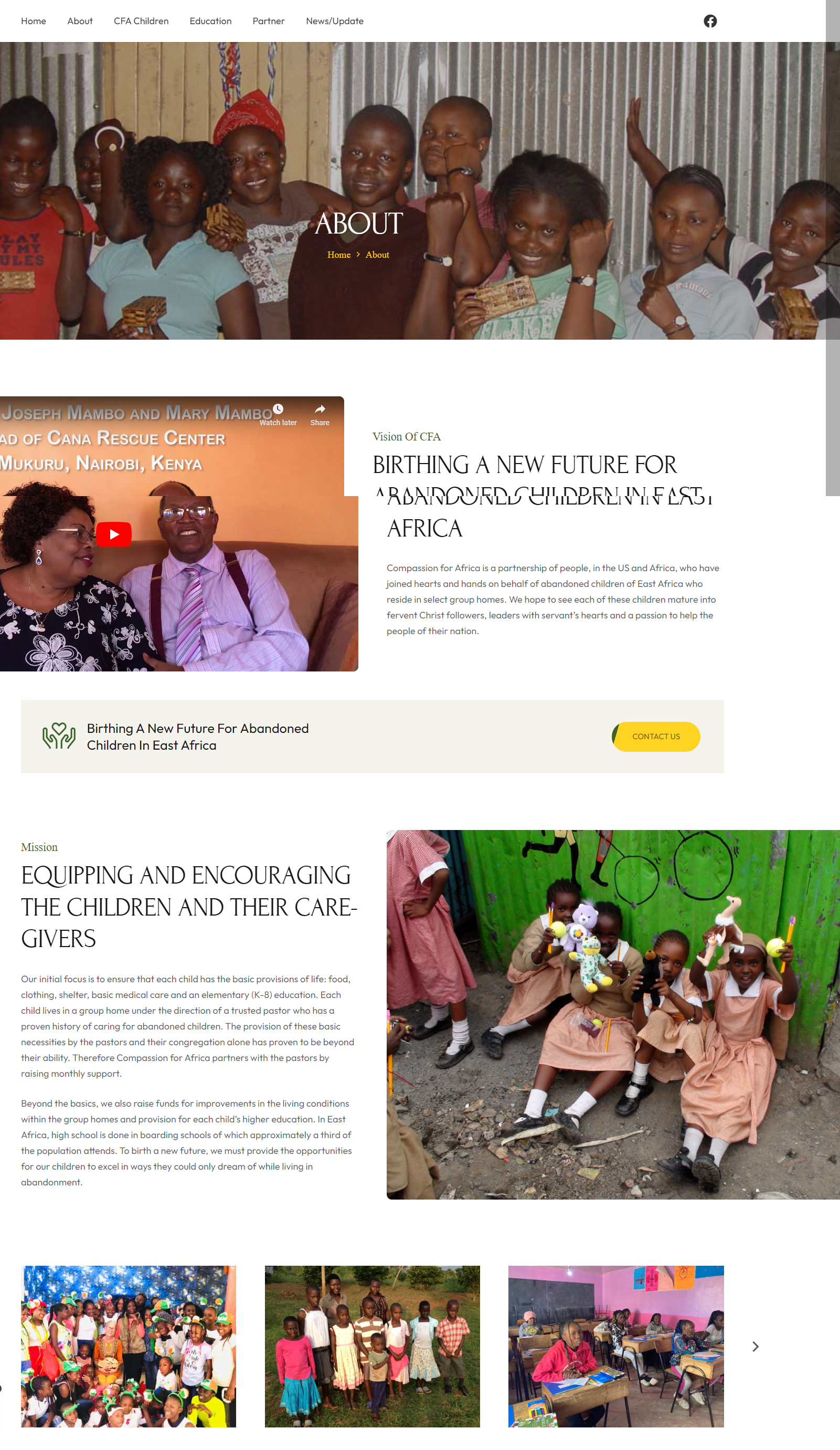
Task: Open the Education menu item
Action: 210,22
